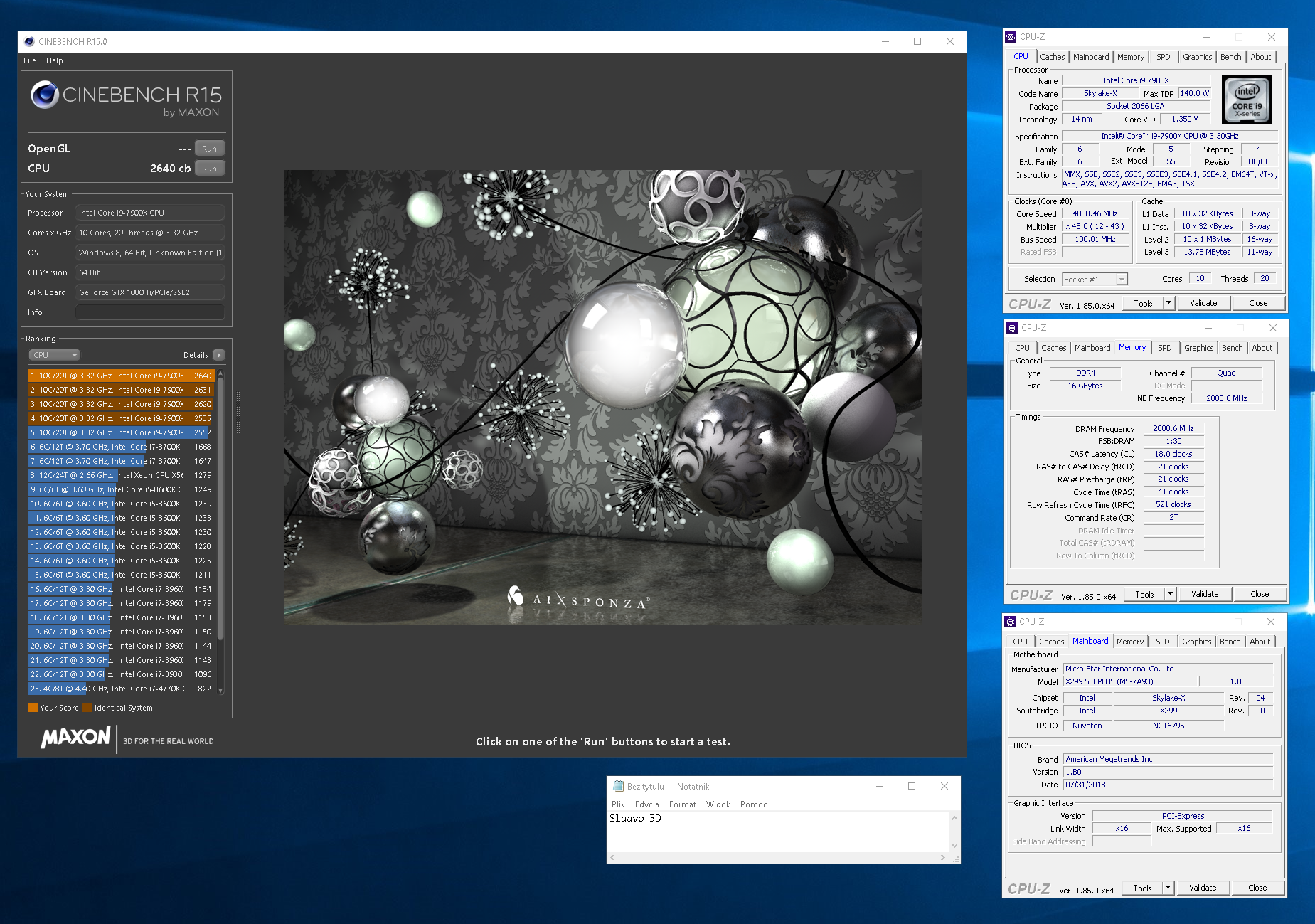1315x924 pixels.
Task: Select Caches tab in the Mainboard-tab CPU-Z window
Action: pos(1052,642)
